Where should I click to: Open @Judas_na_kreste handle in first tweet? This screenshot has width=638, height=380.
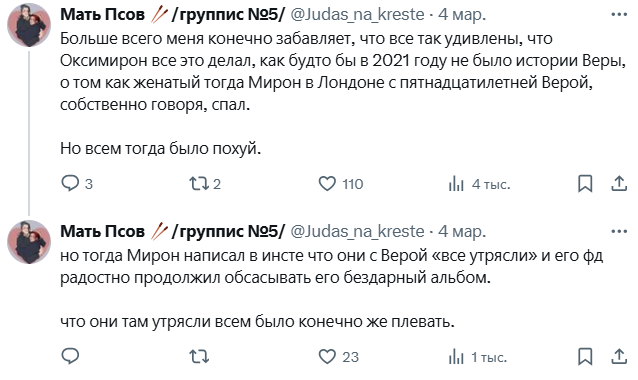[358, 15]
